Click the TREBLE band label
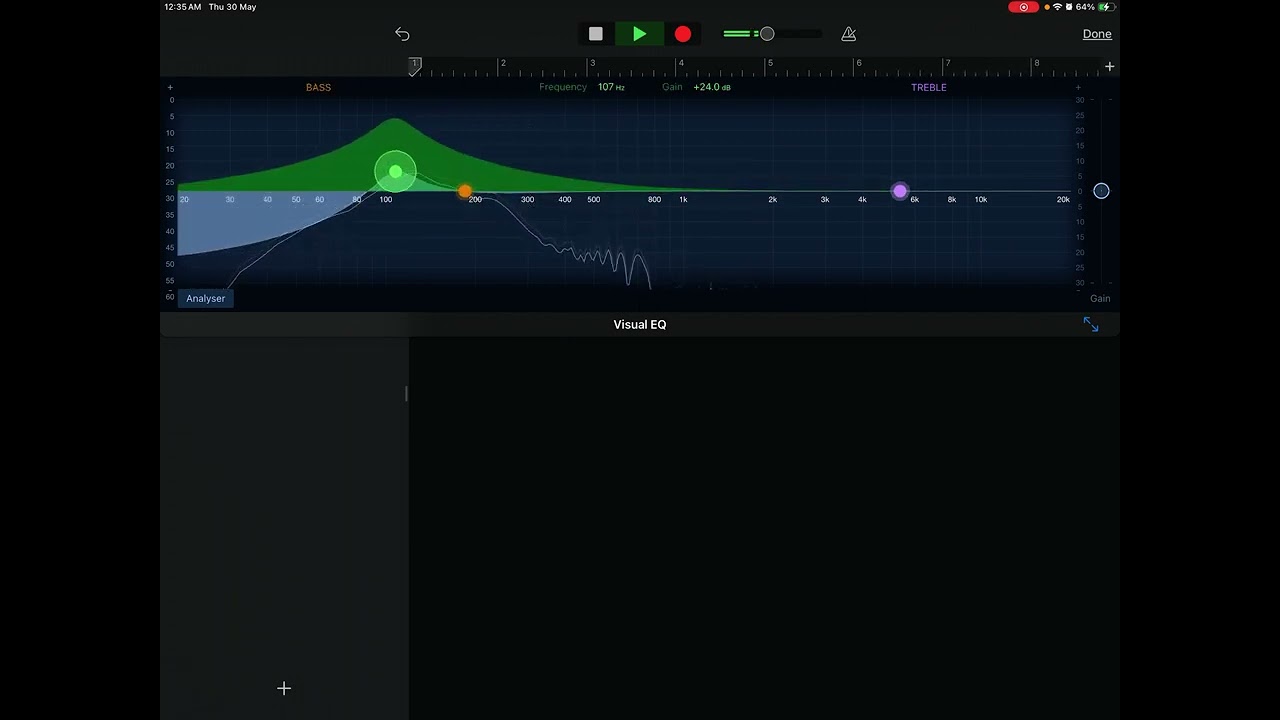The height and width of the screenshot is (720, 1280). tap(928, 87)
